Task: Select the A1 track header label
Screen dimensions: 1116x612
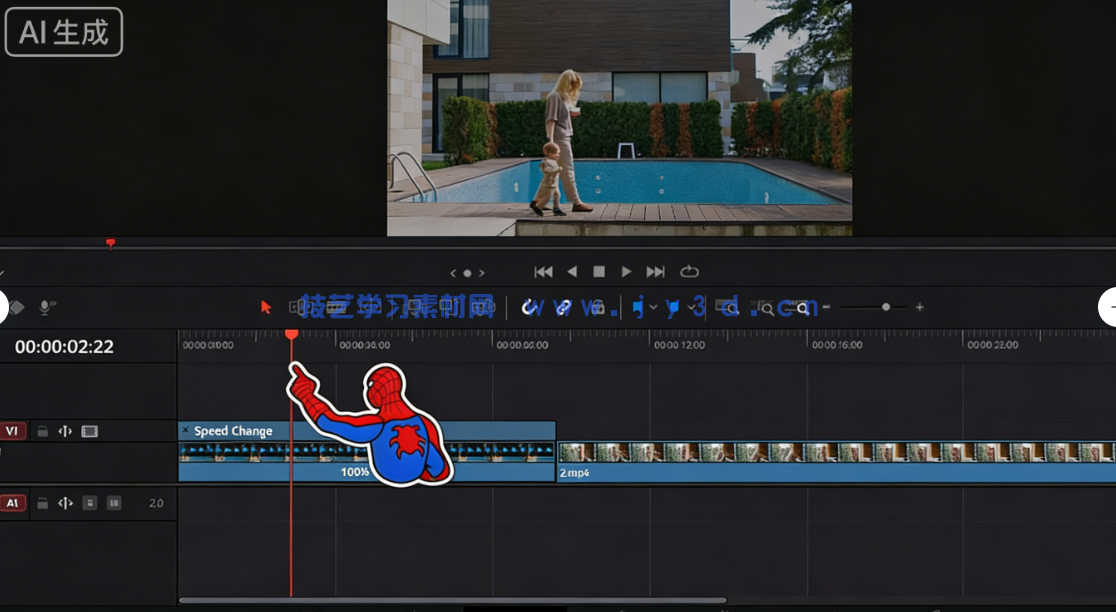Action: [x=14, y=502]
